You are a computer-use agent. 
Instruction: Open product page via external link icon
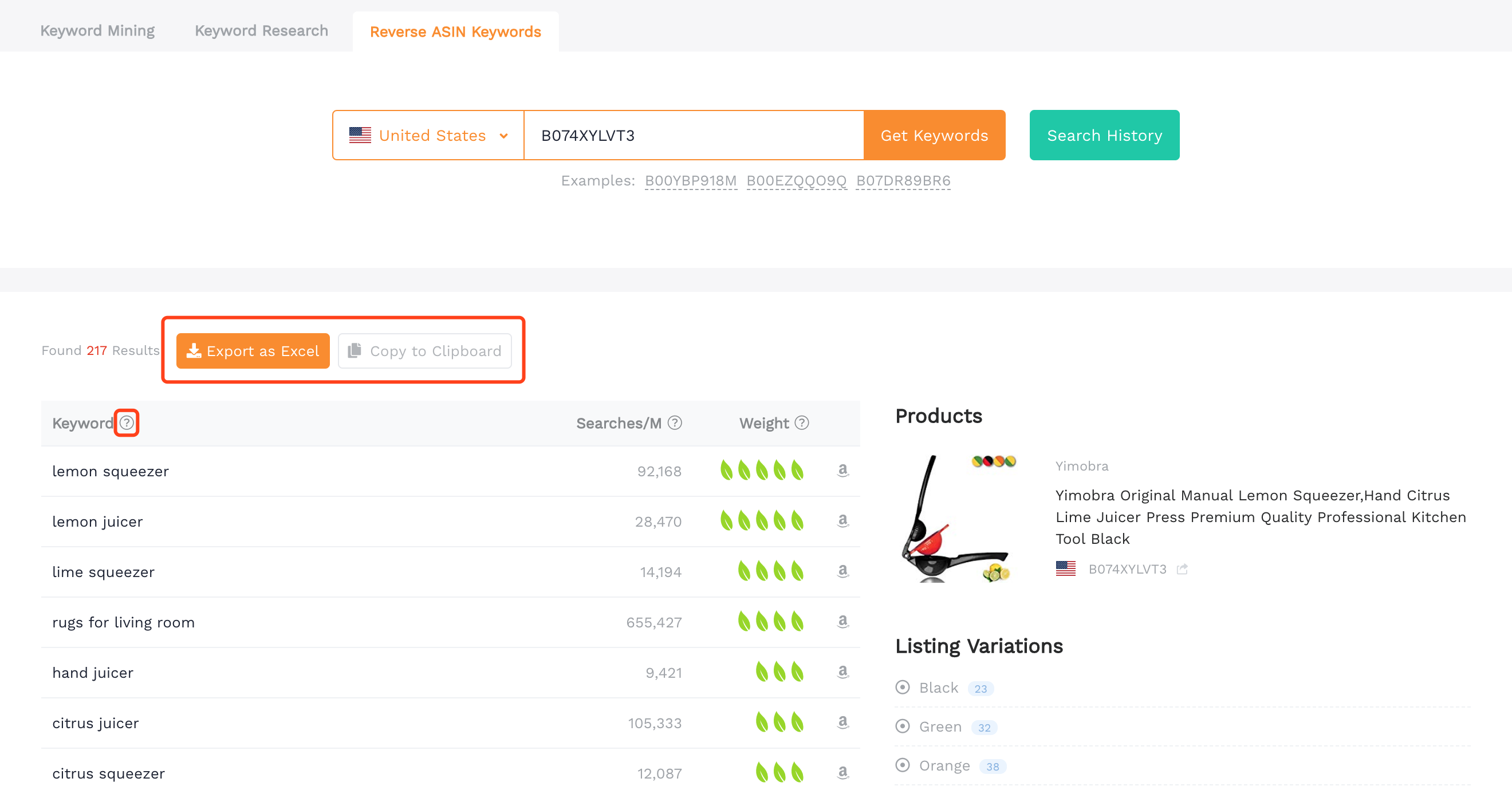click(x=1182, y=569)
